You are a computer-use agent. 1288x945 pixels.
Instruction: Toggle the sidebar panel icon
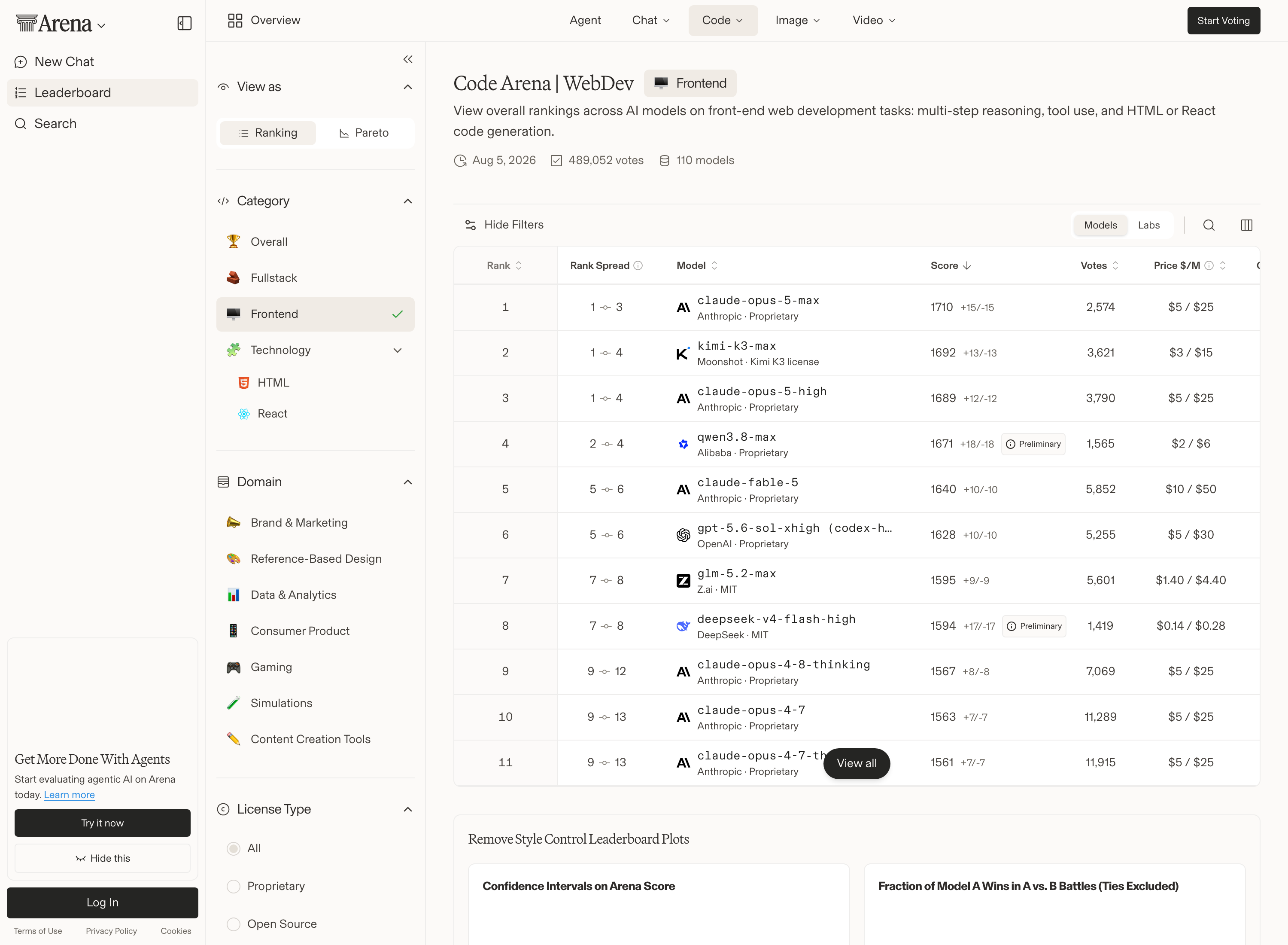click(184, 23)
